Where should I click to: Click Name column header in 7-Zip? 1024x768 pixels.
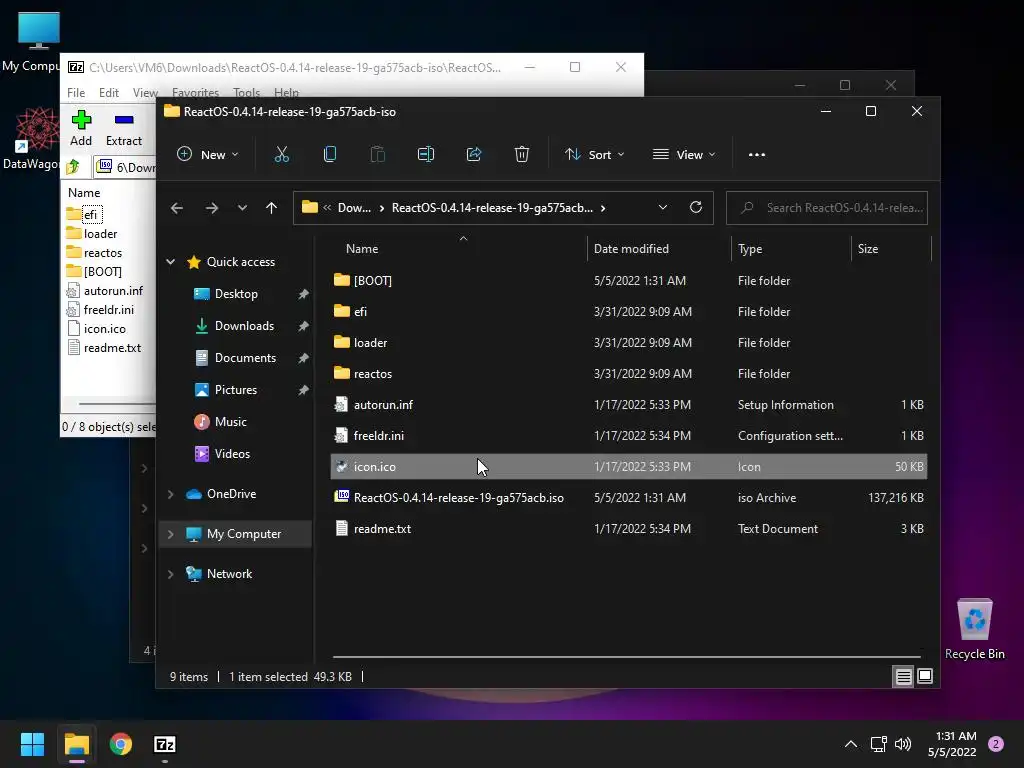click(x=84, y=193)
